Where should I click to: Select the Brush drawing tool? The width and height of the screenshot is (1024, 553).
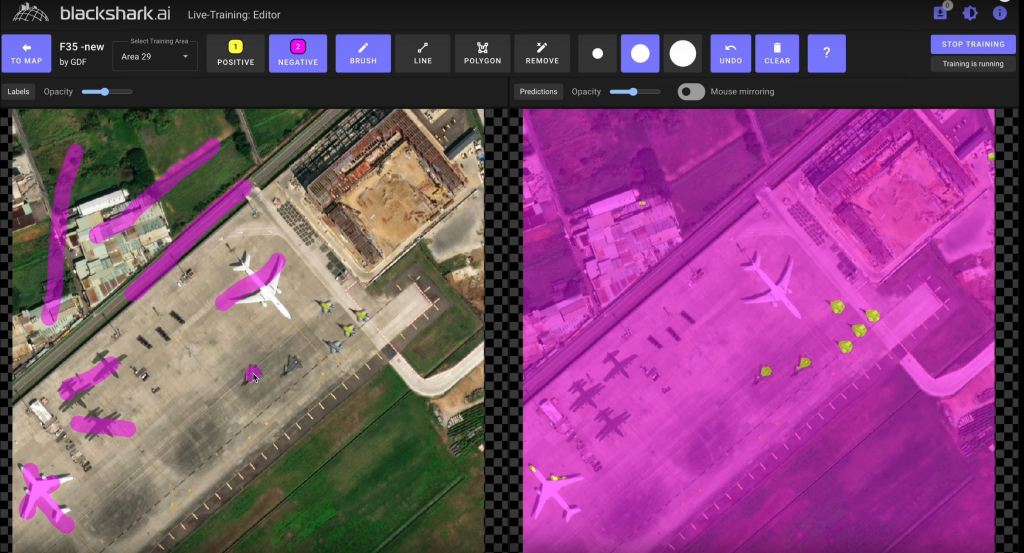(363, 54)
